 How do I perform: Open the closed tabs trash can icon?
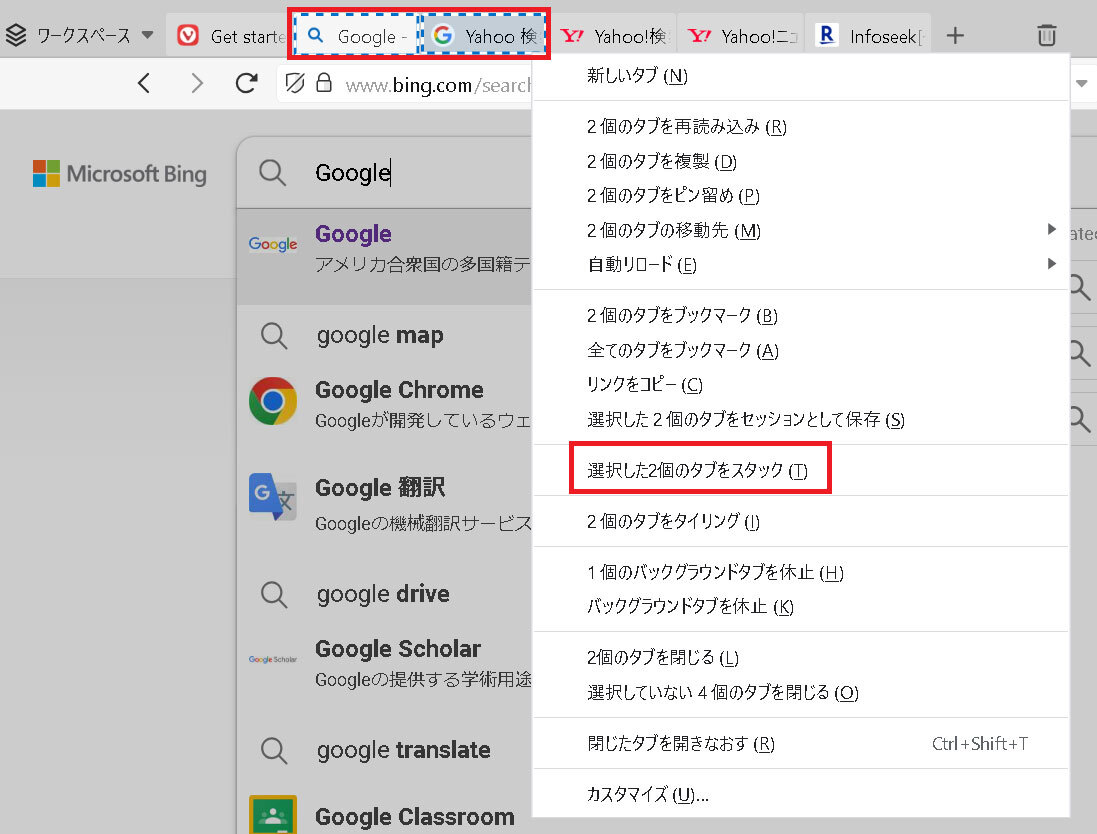[1046, 36]
